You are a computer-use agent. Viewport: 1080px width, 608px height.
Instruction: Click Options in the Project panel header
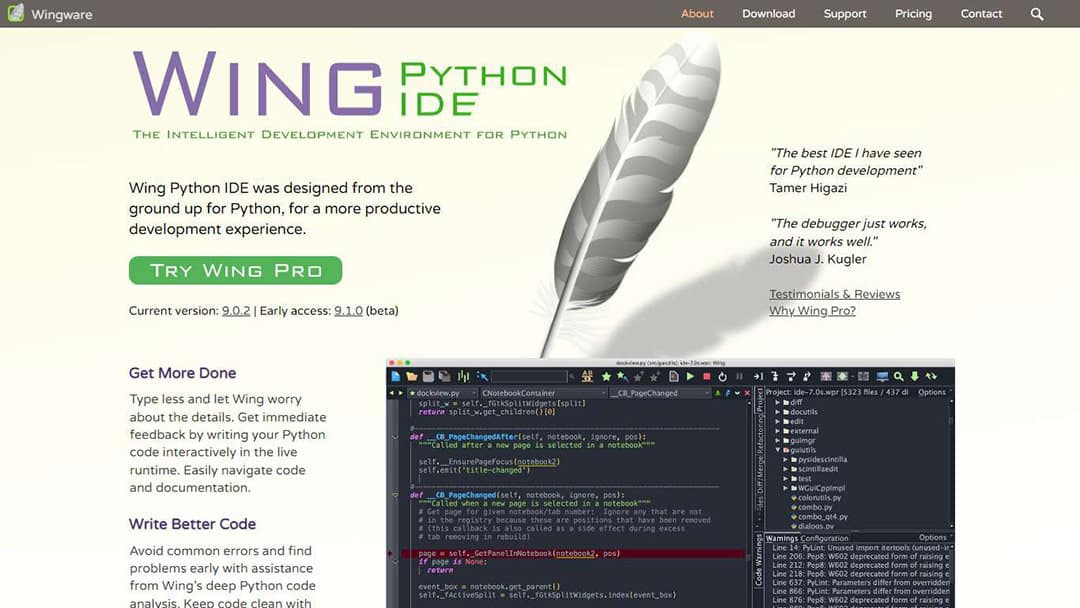932,392
